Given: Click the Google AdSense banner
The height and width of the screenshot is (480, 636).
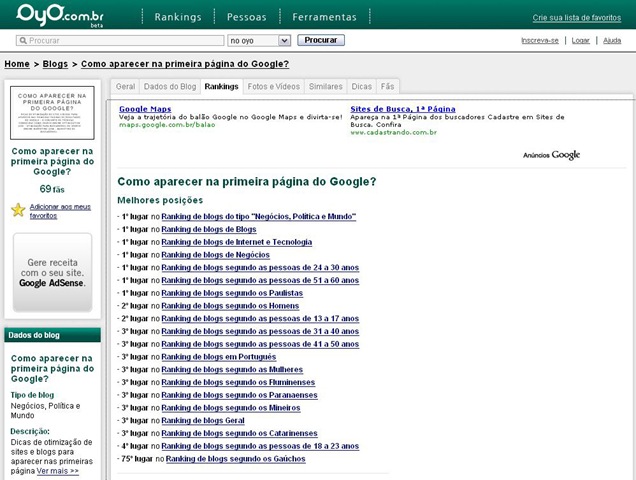Looking at the screenshot, I should click(x=52, y=272).
